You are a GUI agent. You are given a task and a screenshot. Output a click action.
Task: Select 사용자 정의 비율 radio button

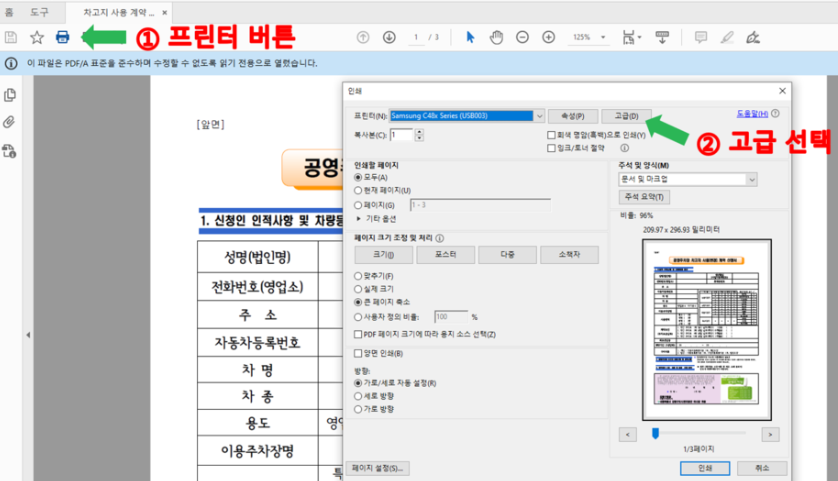[x=358, y=317]
